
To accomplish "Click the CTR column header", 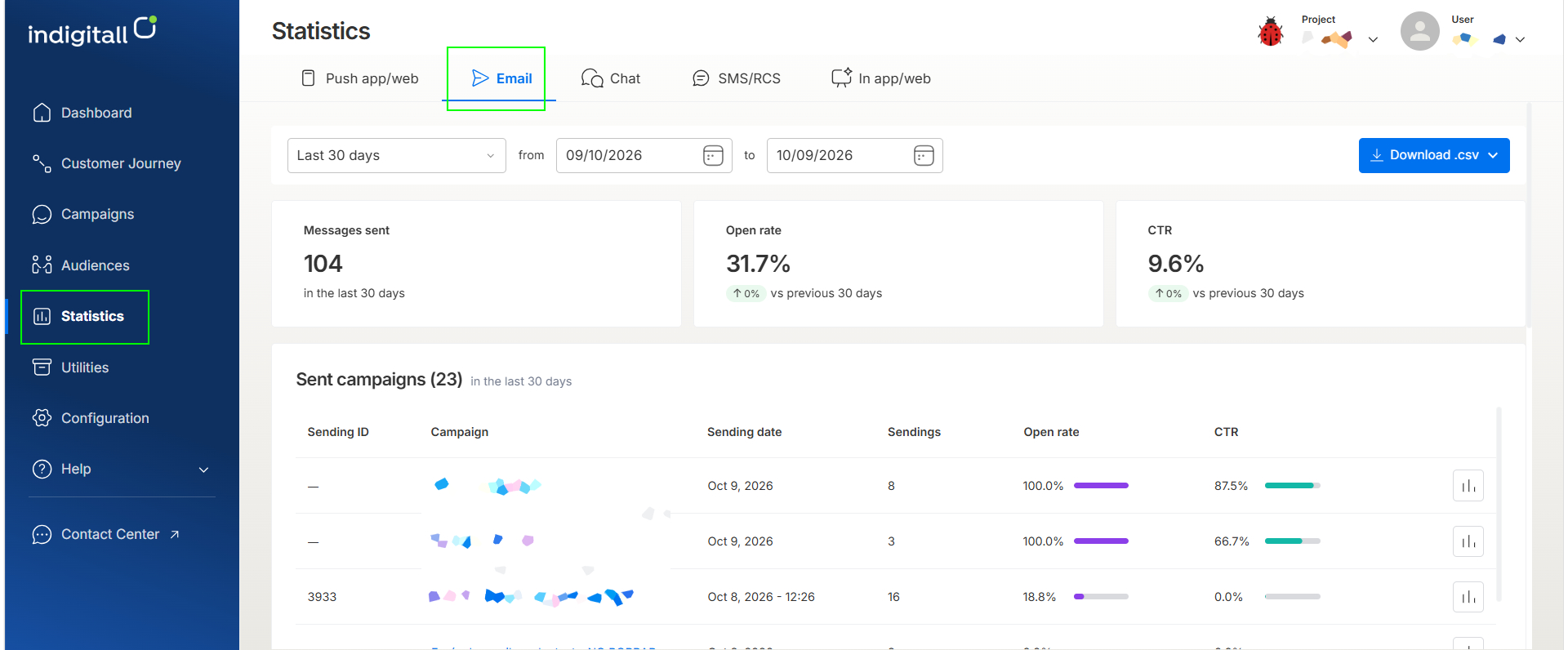I will pos(1226,432).
